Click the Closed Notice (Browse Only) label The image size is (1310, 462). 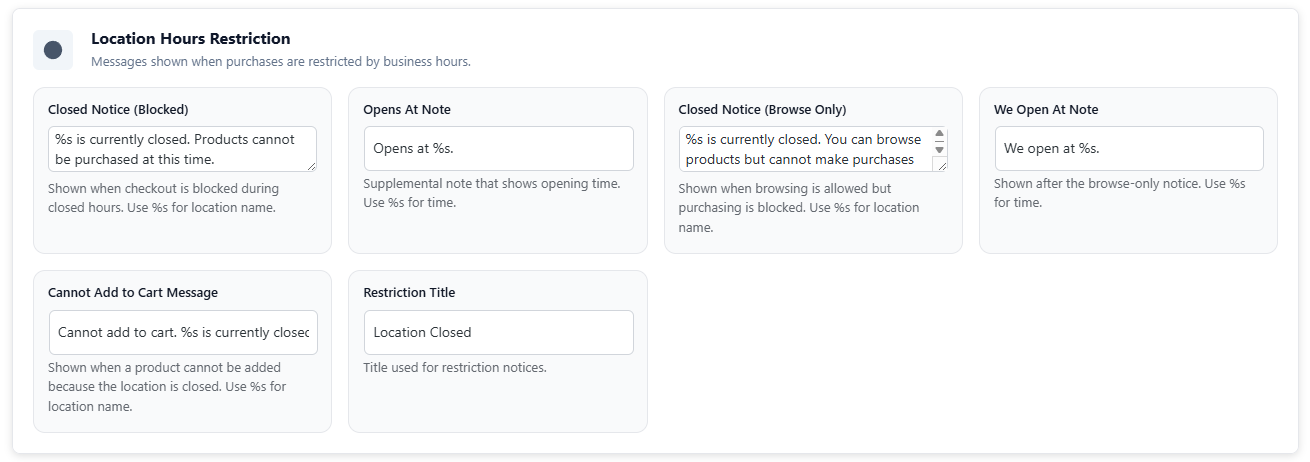762,110
